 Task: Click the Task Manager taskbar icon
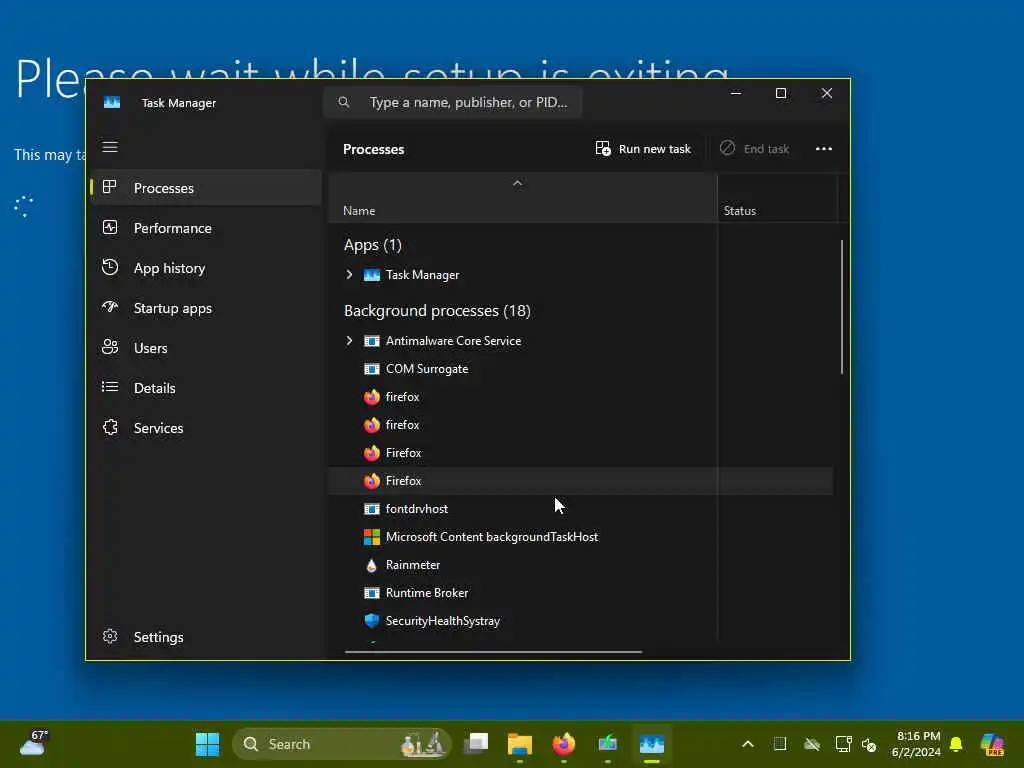[x=652, y=744]
